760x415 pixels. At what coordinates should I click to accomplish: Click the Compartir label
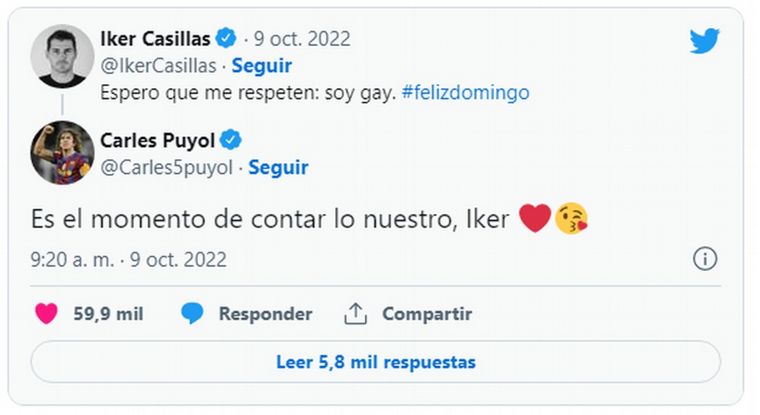pos(427,314)
